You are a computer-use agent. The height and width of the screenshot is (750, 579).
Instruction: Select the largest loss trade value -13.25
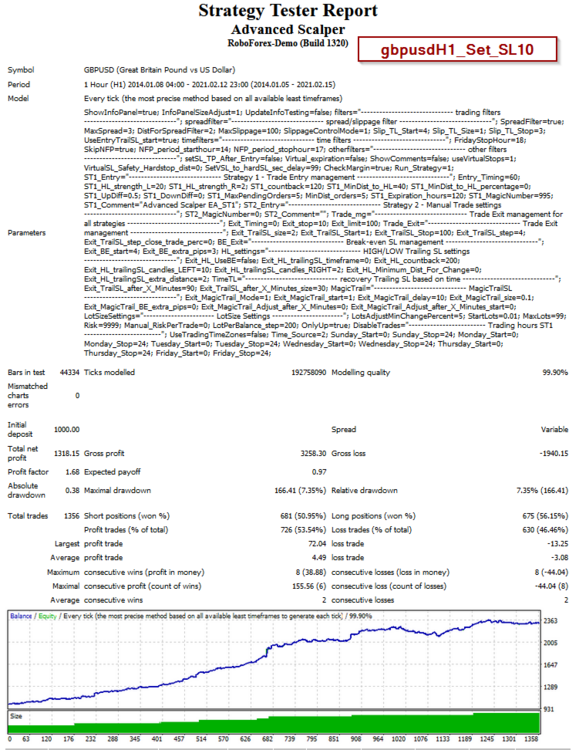coord(558,544)
